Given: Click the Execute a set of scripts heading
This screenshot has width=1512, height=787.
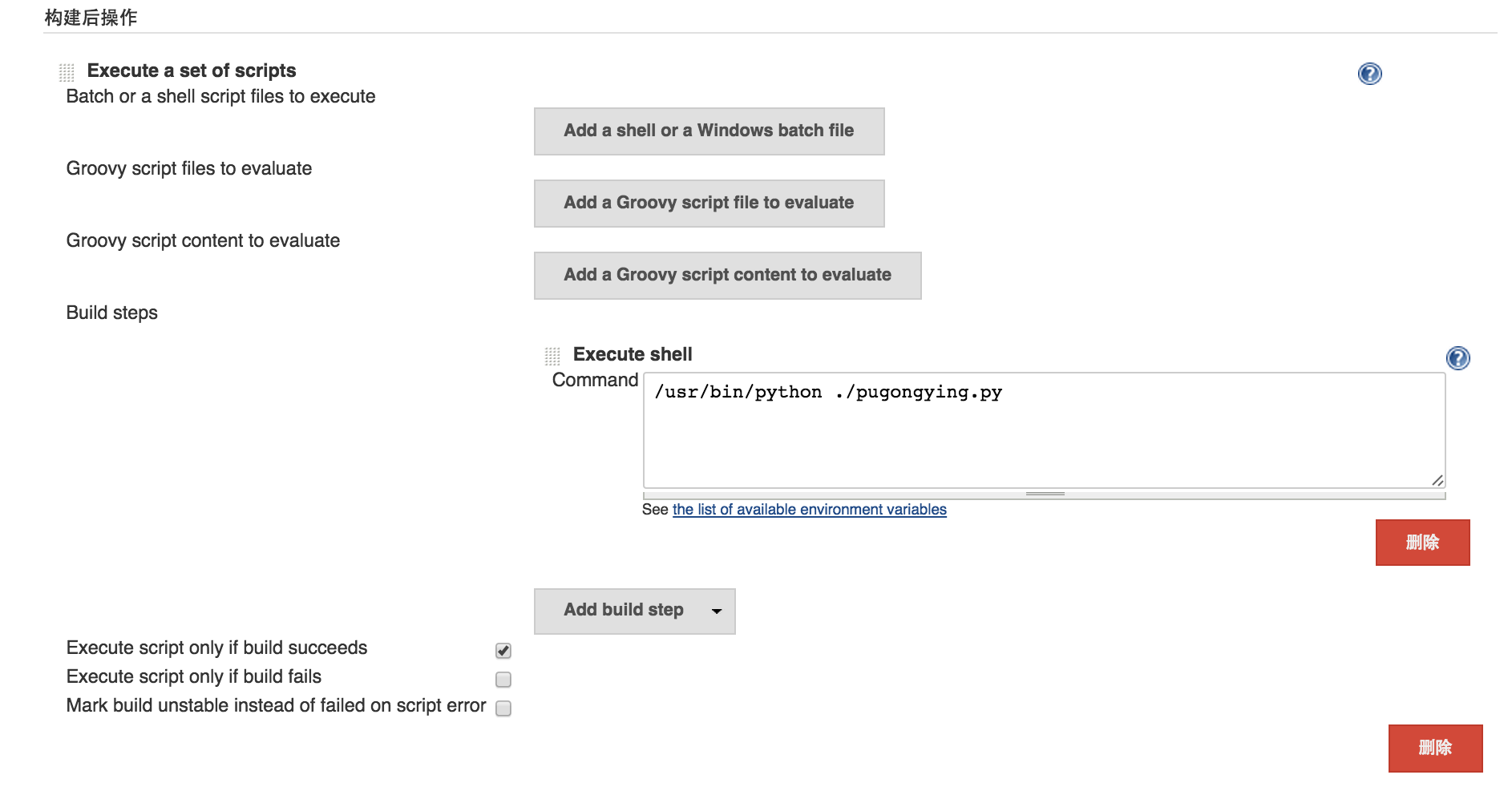Looking at the screenshot, I should [x=192, y=71].
